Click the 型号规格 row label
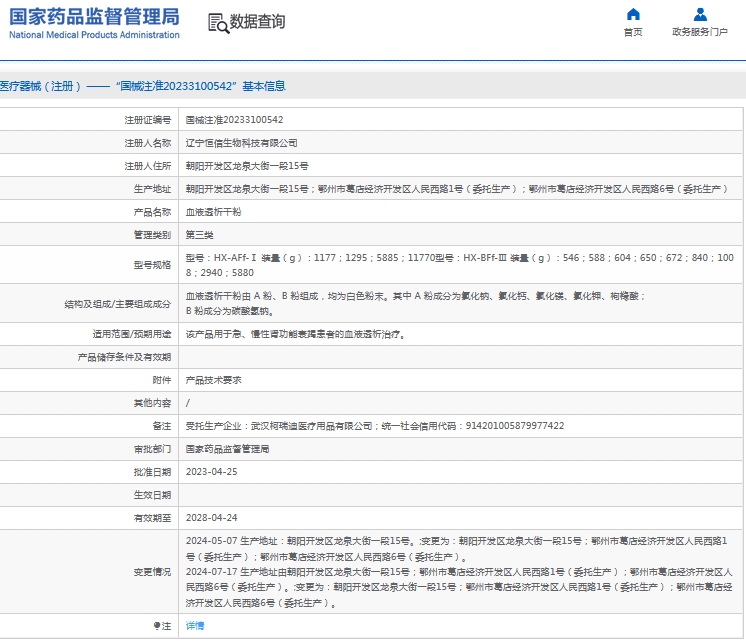The height and width of the screenshot is (642, 746). [152, 265]
